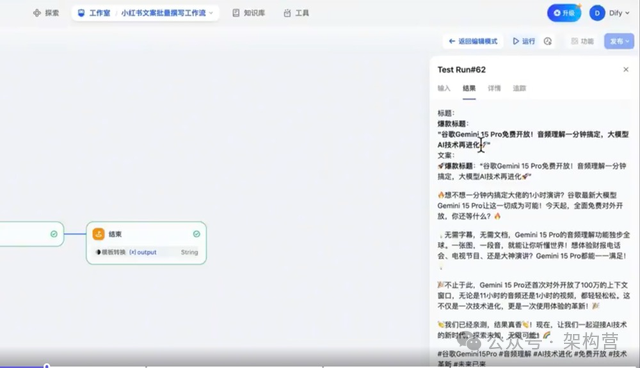Click the 文案: label in results
Image resolution: width=640 pixels, height=368 pixels.
click(446, 155)
